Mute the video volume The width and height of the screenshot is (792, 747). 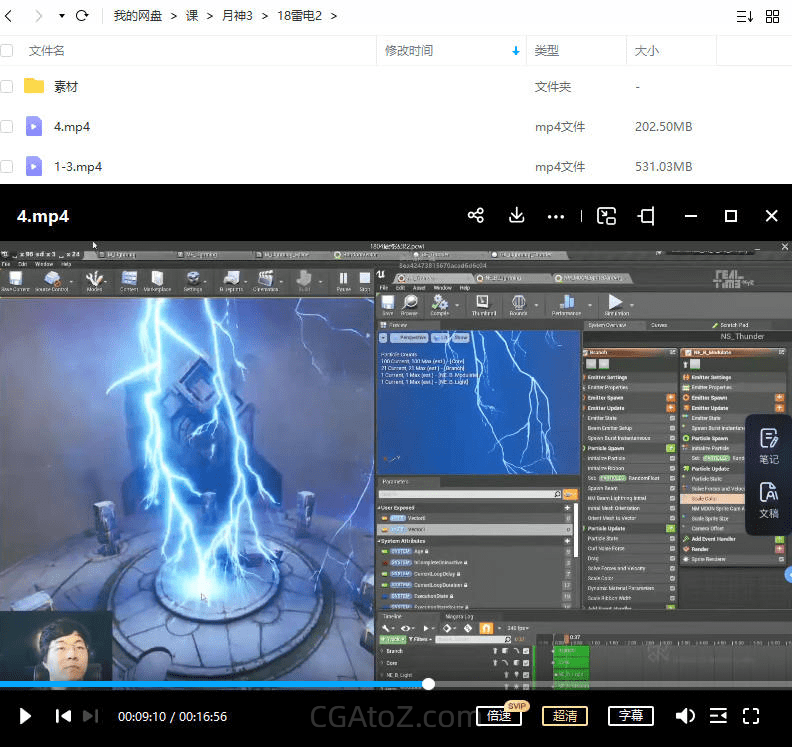click(x=685, y=715)
